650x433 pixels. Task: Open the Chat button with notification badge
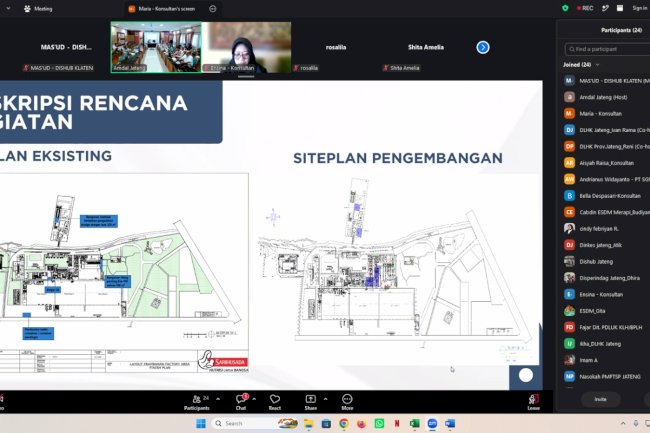click(241, 402)
